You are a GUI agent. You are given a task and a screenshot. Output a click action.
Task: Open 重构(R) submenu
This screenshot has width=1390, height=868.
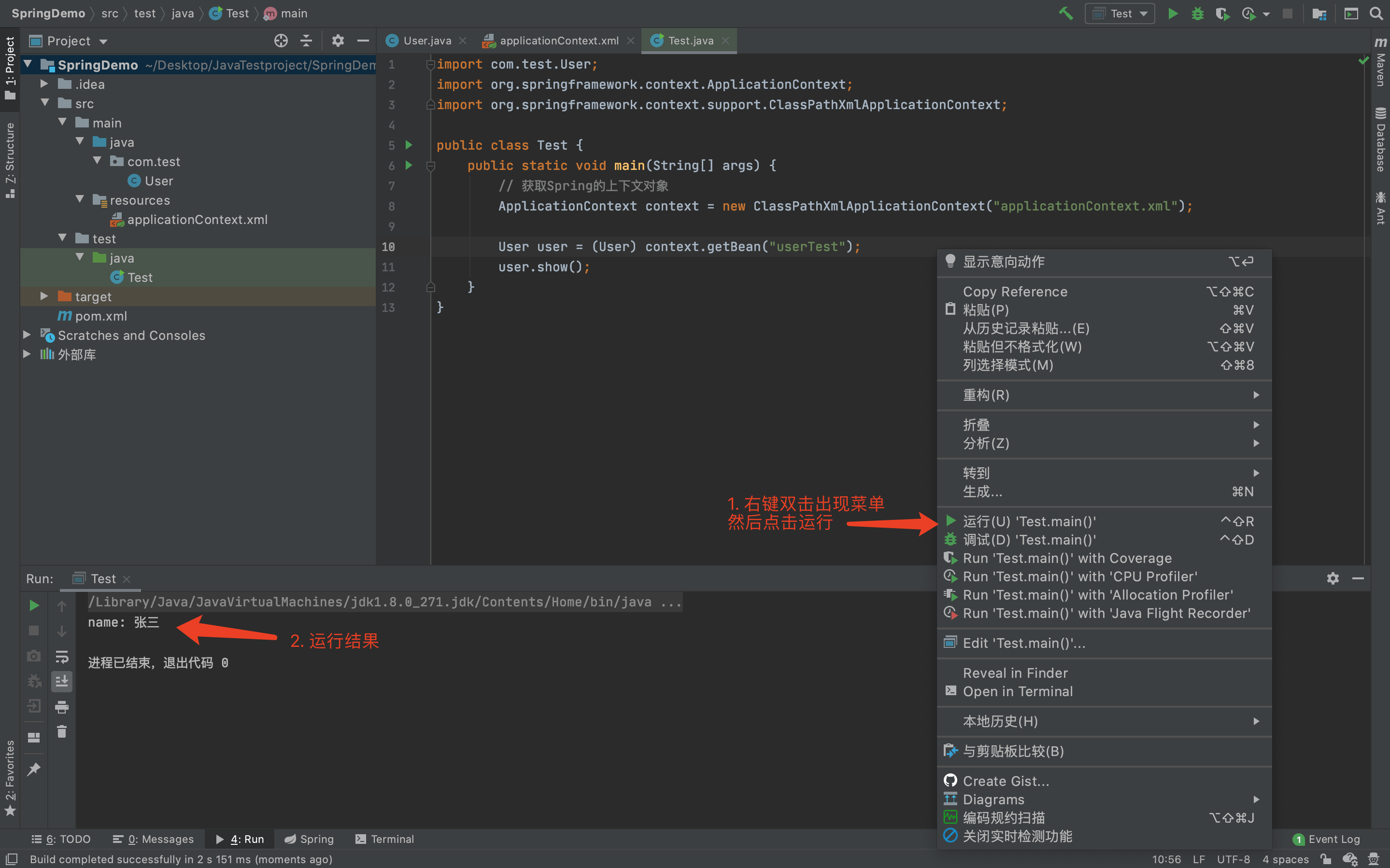1104,395
